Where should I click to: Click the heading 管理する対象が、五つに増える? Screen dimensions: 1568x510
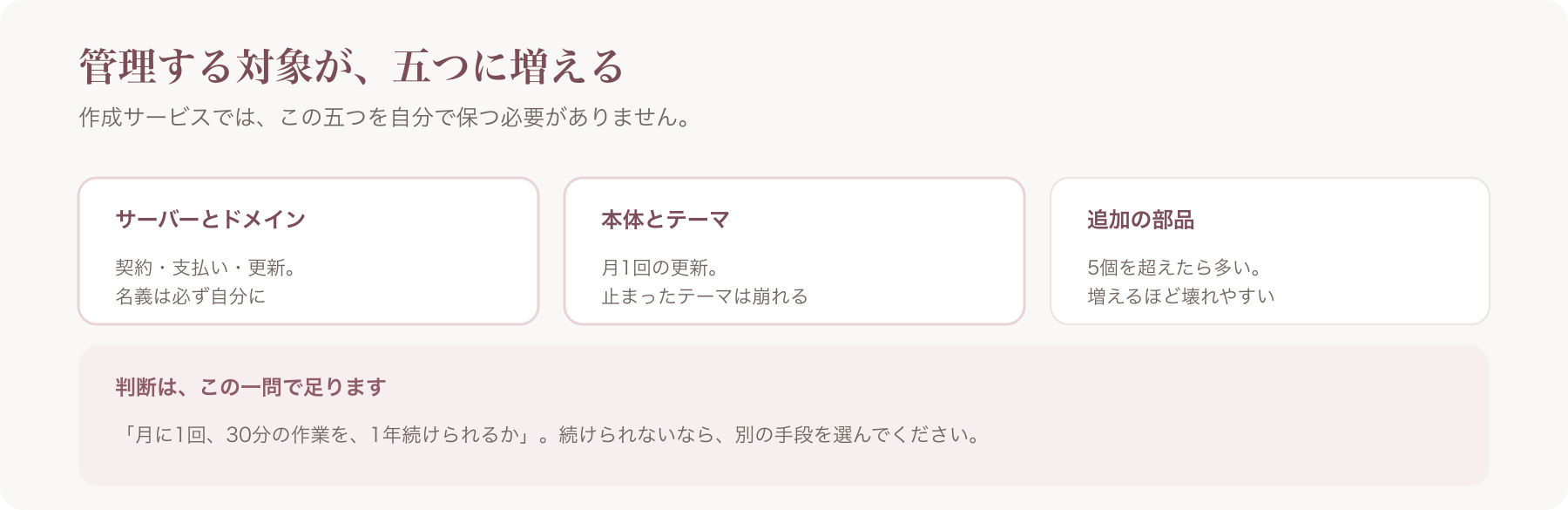pyautogui.click(x=352, y=67)
